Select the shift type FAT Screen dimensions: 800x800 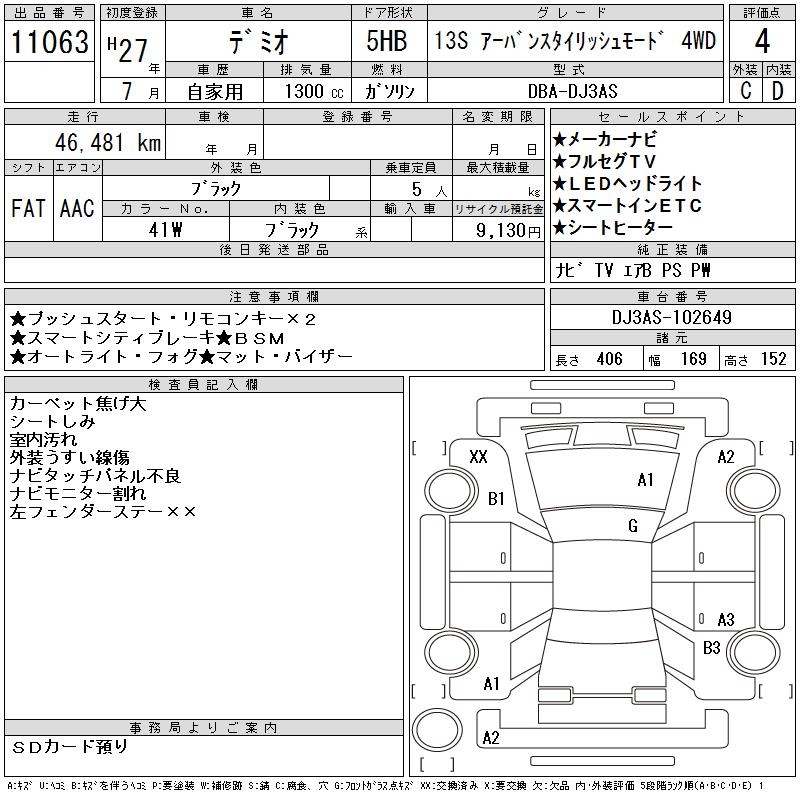coord(28,208)
